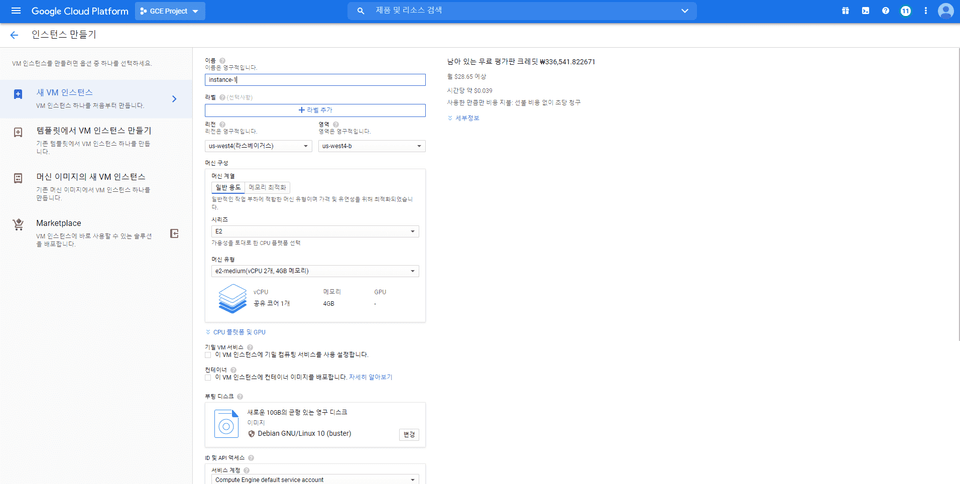Click the remaining credit ₩336,541.822671 text
This screenshot has height=484, width=960.
[522, 62]
